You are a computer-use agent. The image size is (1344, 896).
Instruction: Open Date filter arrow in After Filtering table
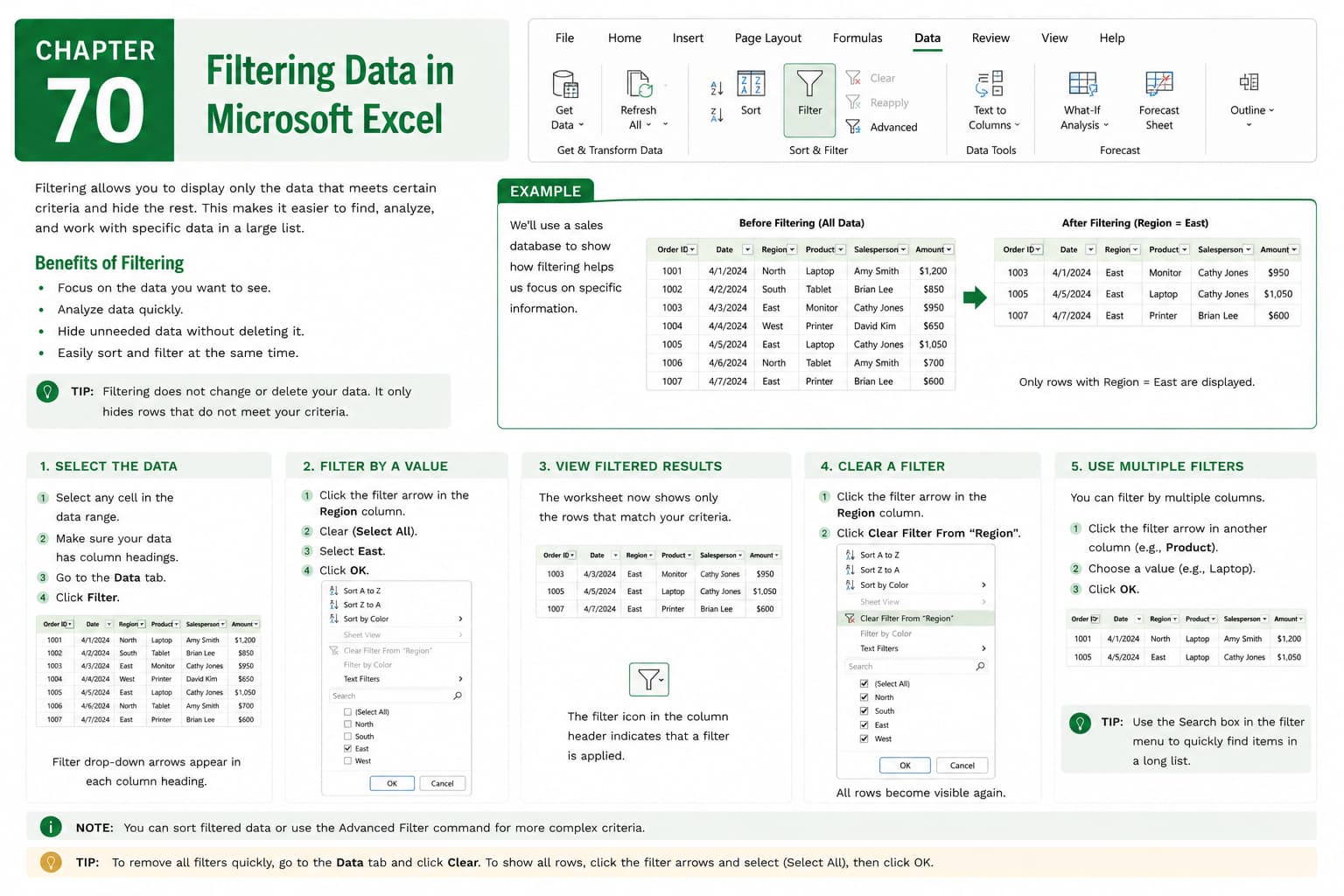(x=1090, y=249)
